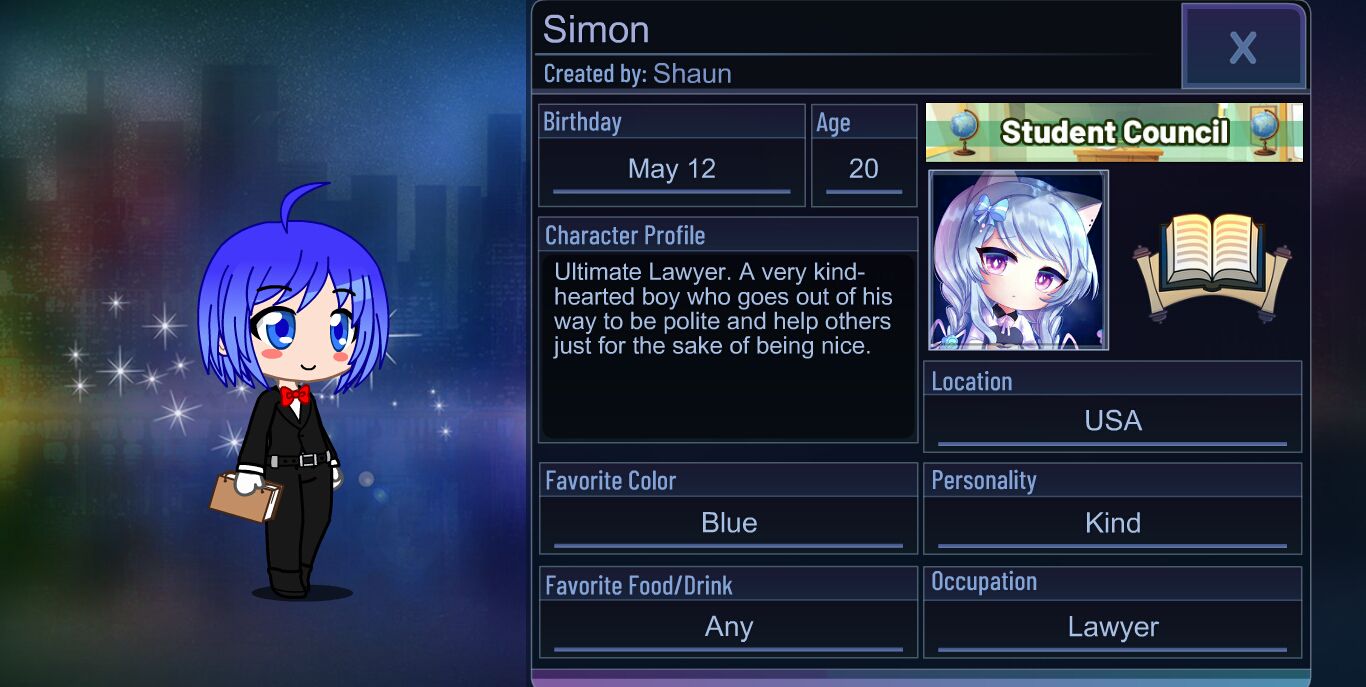Click the creator name Shaun
The width and height of the screenshot is (1366, 687).
(692, 74)
